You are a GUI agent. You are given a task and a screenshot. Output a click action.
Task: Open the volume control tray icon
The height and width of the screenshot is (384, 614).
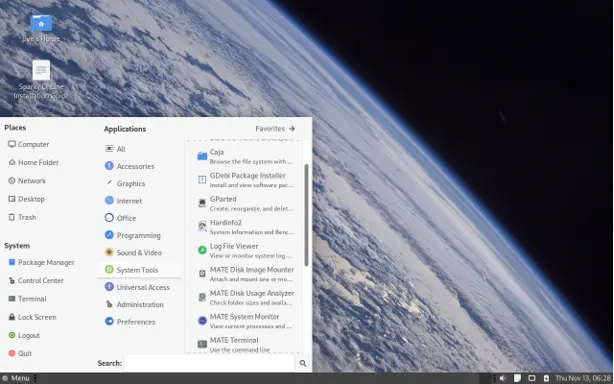click(x=503, y=378)
